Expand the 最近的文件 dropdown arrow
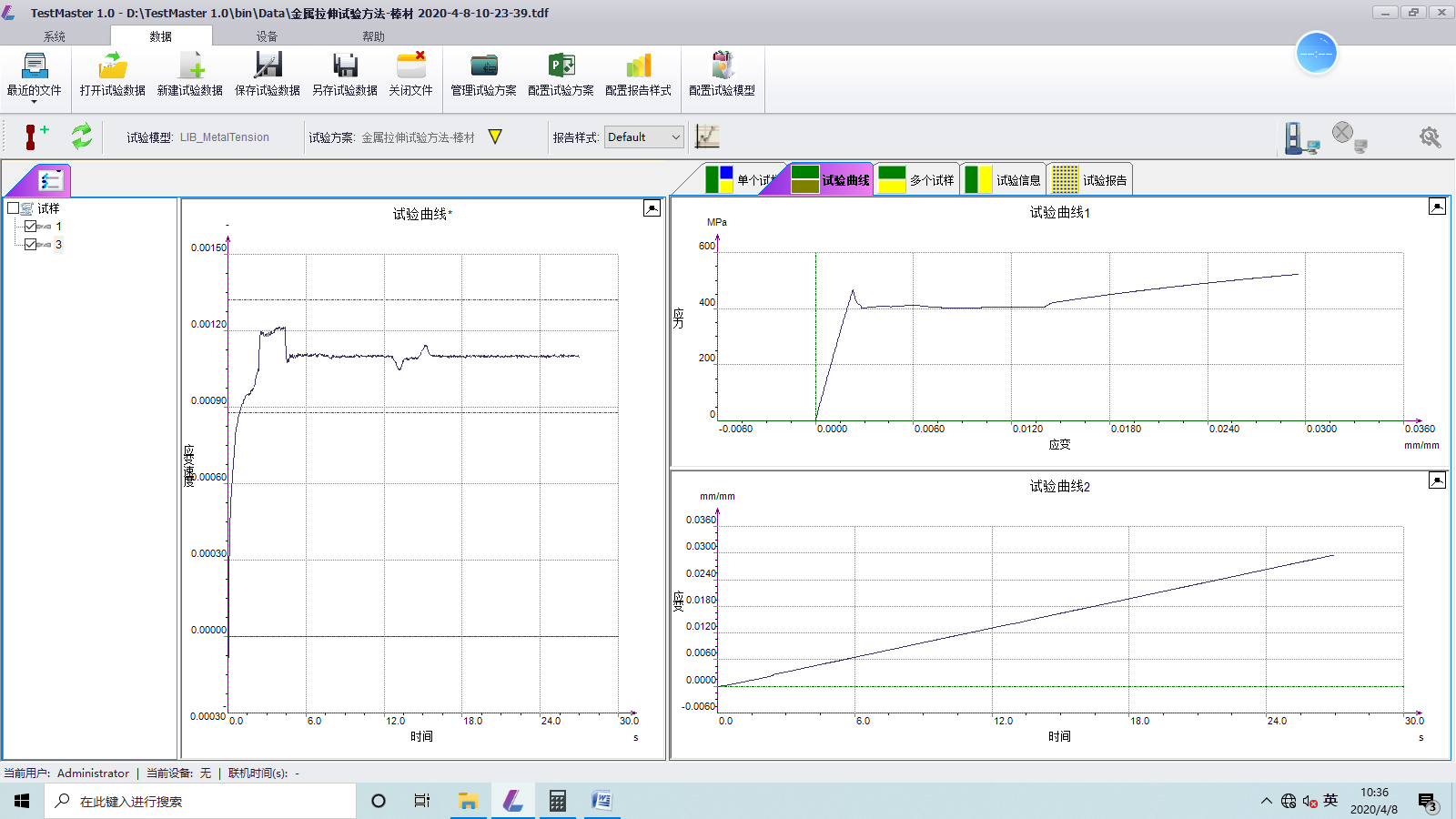This screenshot has width=1456, height=819. 34,102
